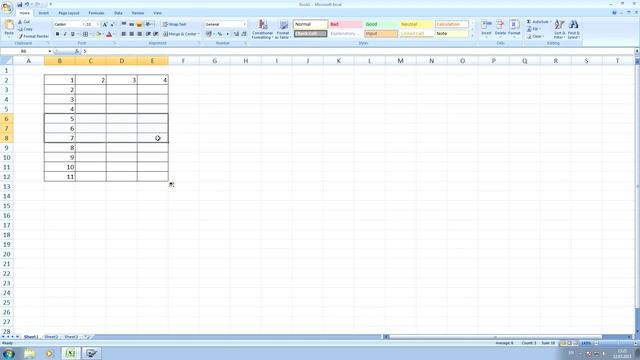This screenshot has width=640, height=360.
Task: Apply cell borders from Font group
Action: tap(85, 34)
